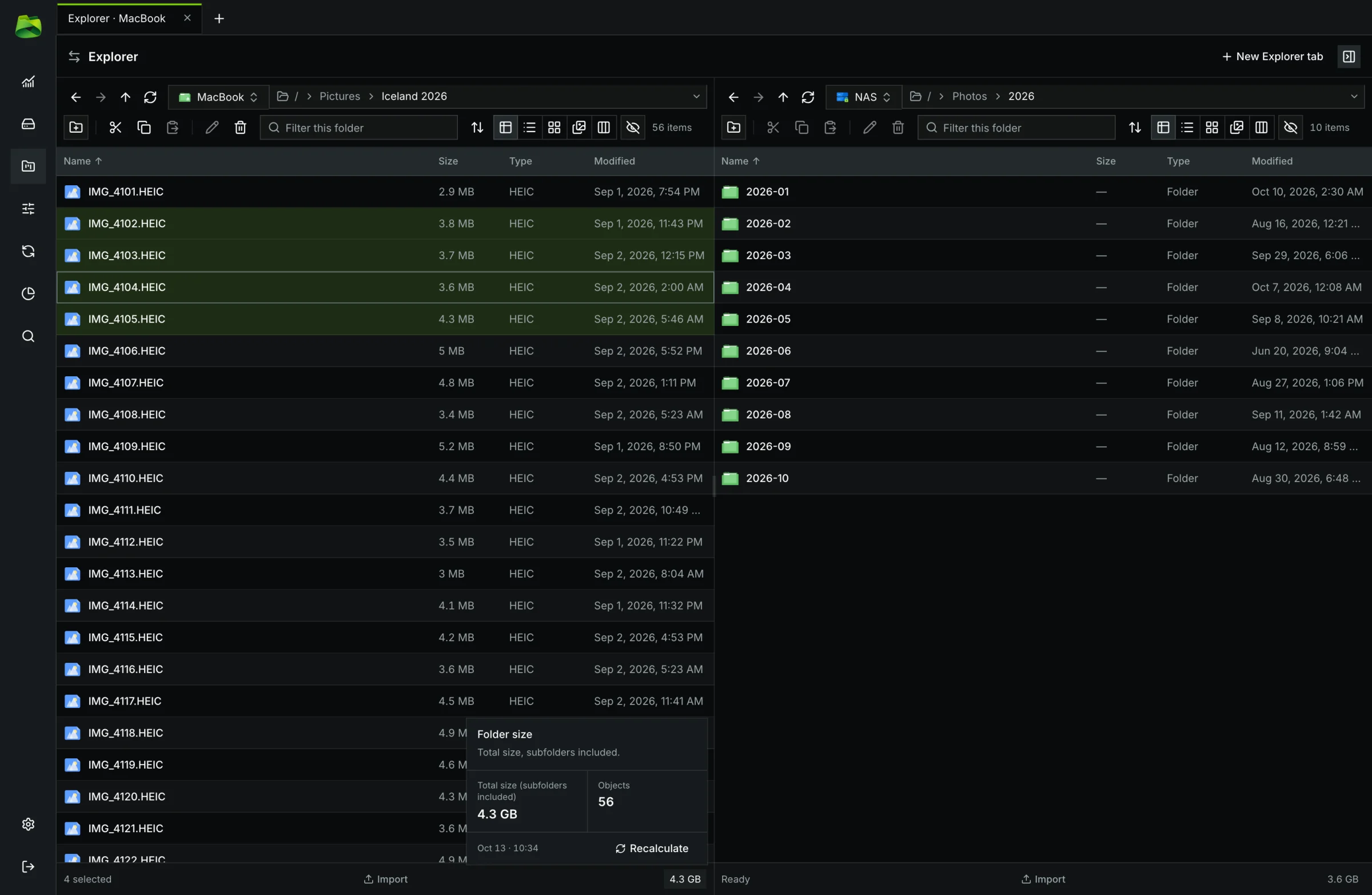The image size is (1372, 895).
Task: Open the scheduler clock icon in sidebar
Action: (x=27, y=293)
